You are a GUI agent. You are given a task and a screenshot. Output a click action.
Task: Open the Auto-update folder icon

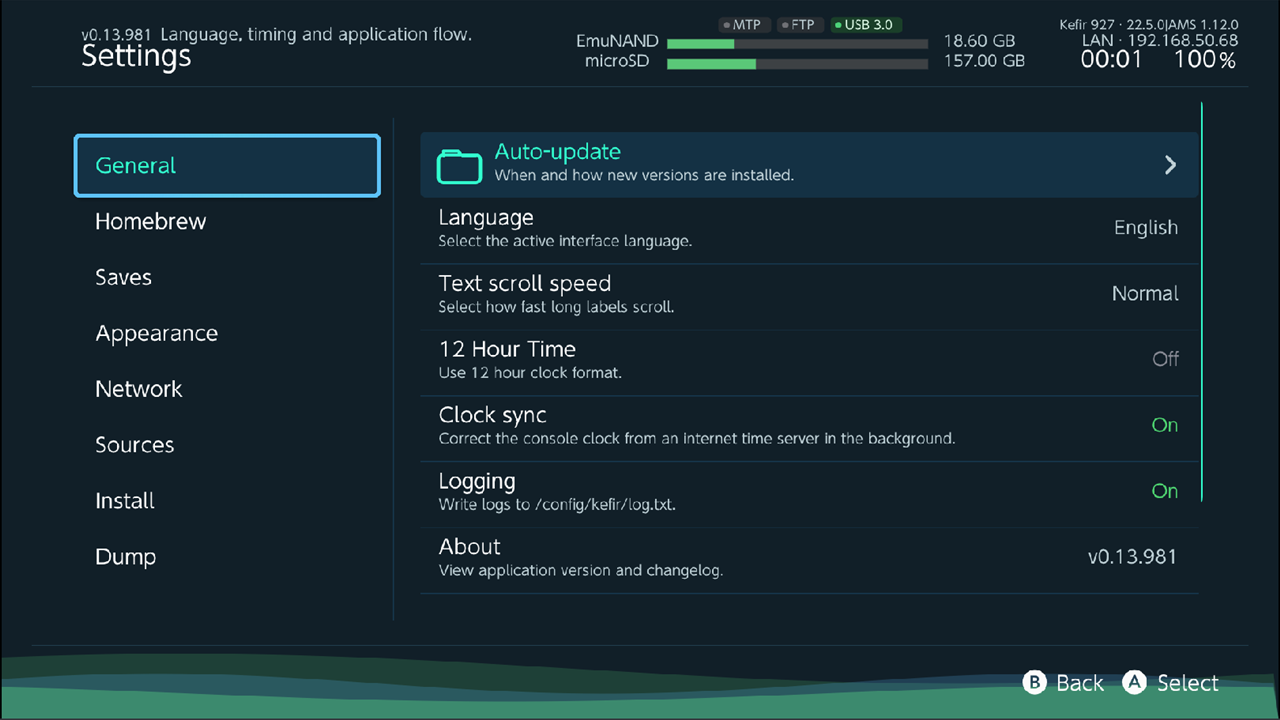coord(460,165)
